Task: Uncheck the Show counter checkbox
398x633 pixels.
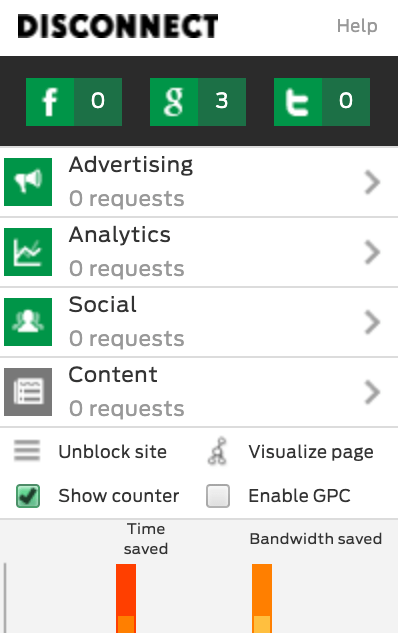Action: point(28,496)
